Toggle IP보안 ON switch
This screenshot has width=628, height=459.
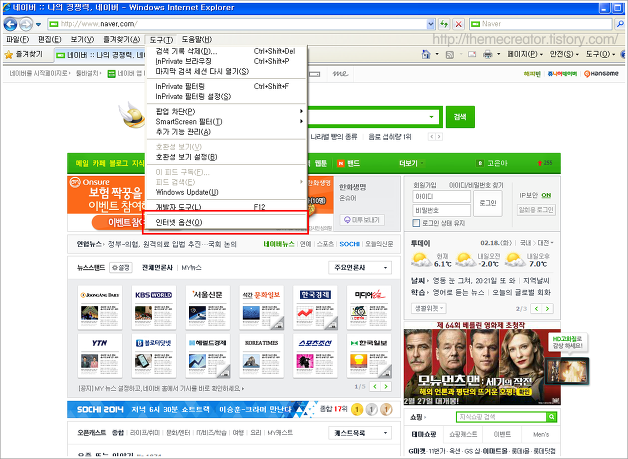[x=546, y=195]
